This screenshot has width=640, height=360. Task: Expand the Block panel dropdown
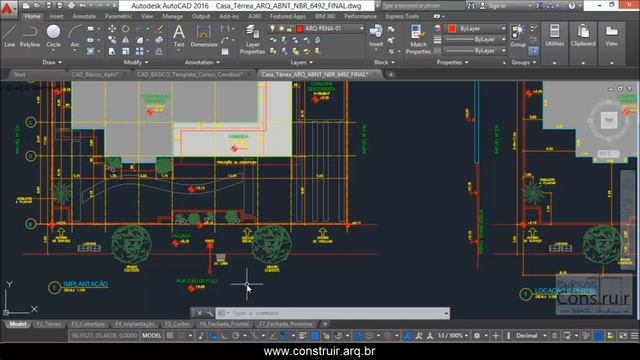pos(384,62)
